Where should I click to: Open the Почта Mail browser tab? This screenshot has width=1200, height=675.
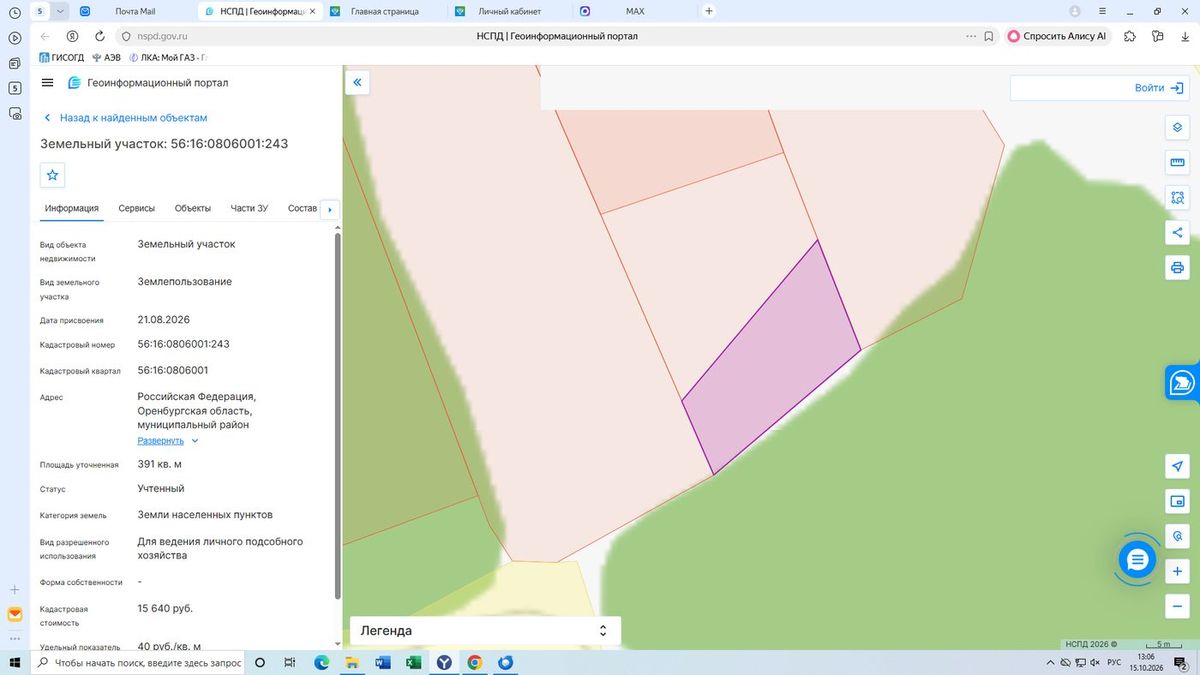point(134,11)
